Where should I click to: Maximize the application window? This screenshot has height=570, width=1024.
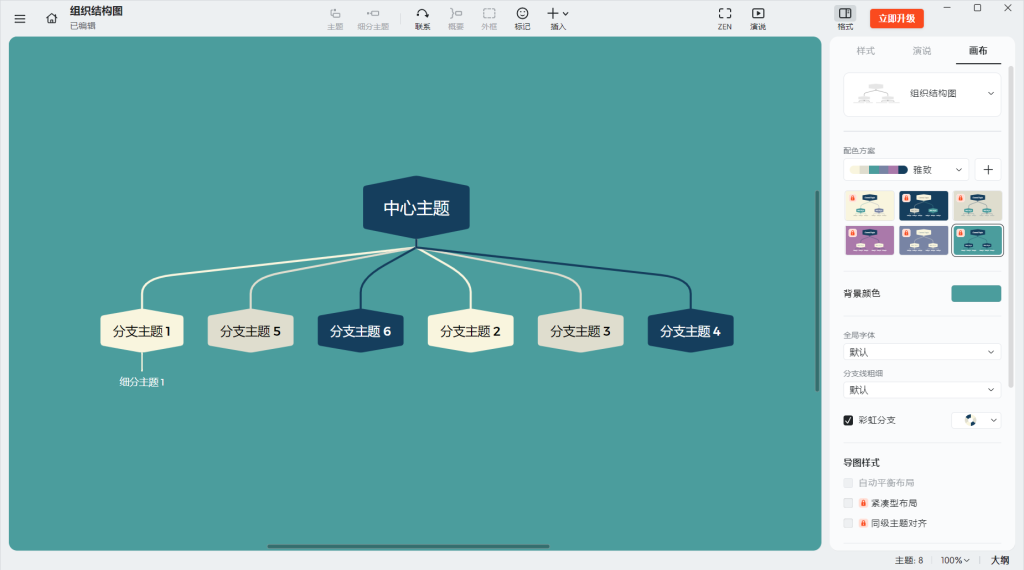click(977, 8)
